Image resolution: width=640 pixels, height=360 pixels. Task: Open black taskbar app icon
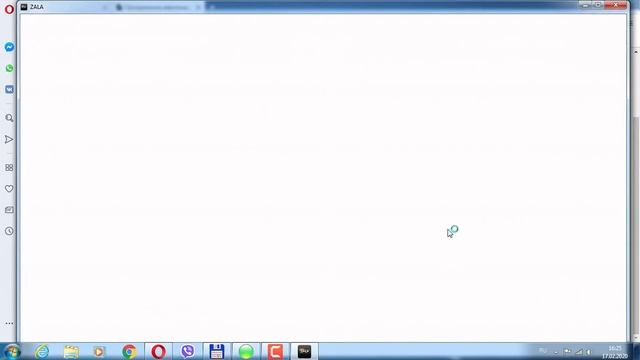point(304,351)
